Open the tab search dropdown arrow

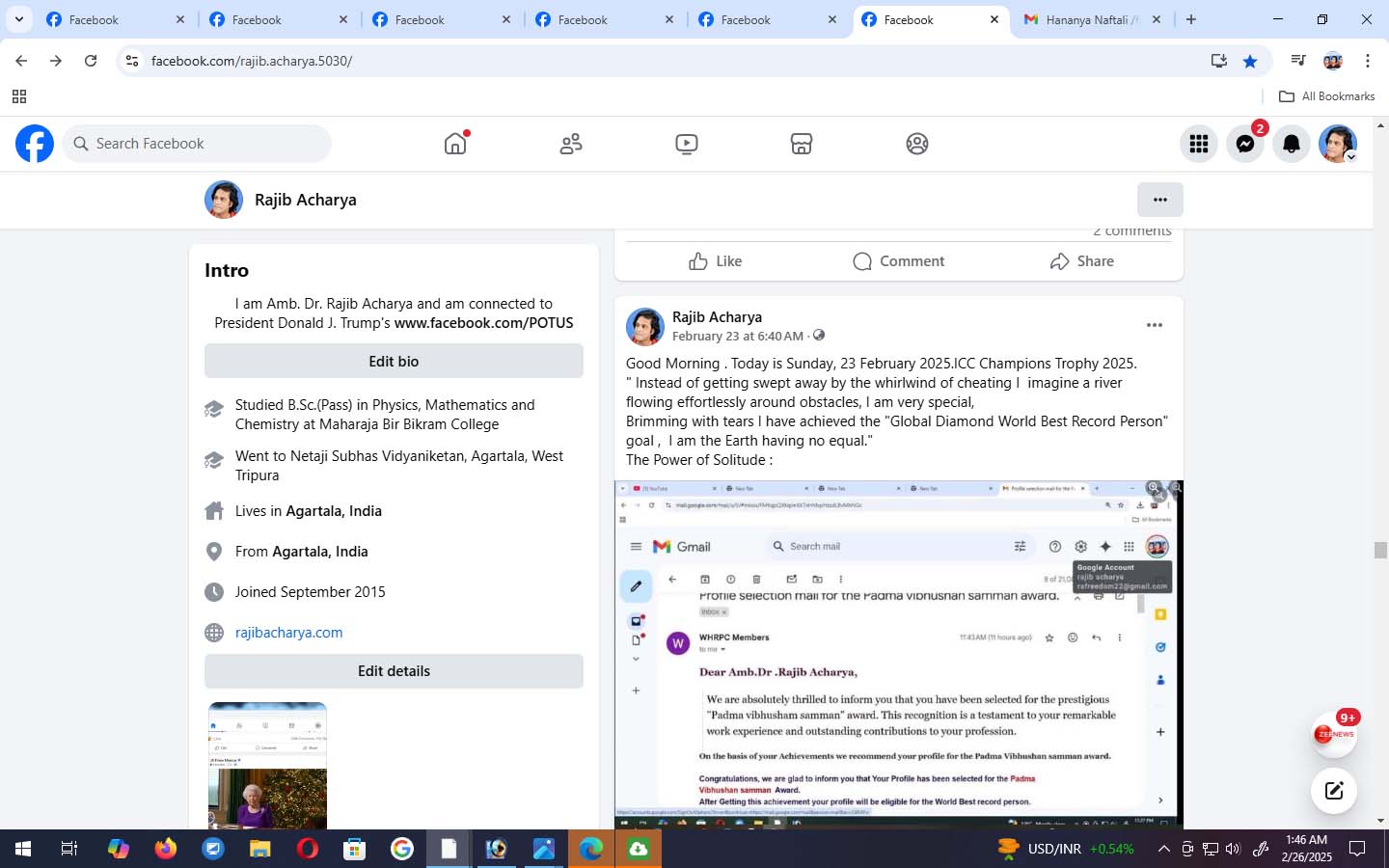coord(18,19)
